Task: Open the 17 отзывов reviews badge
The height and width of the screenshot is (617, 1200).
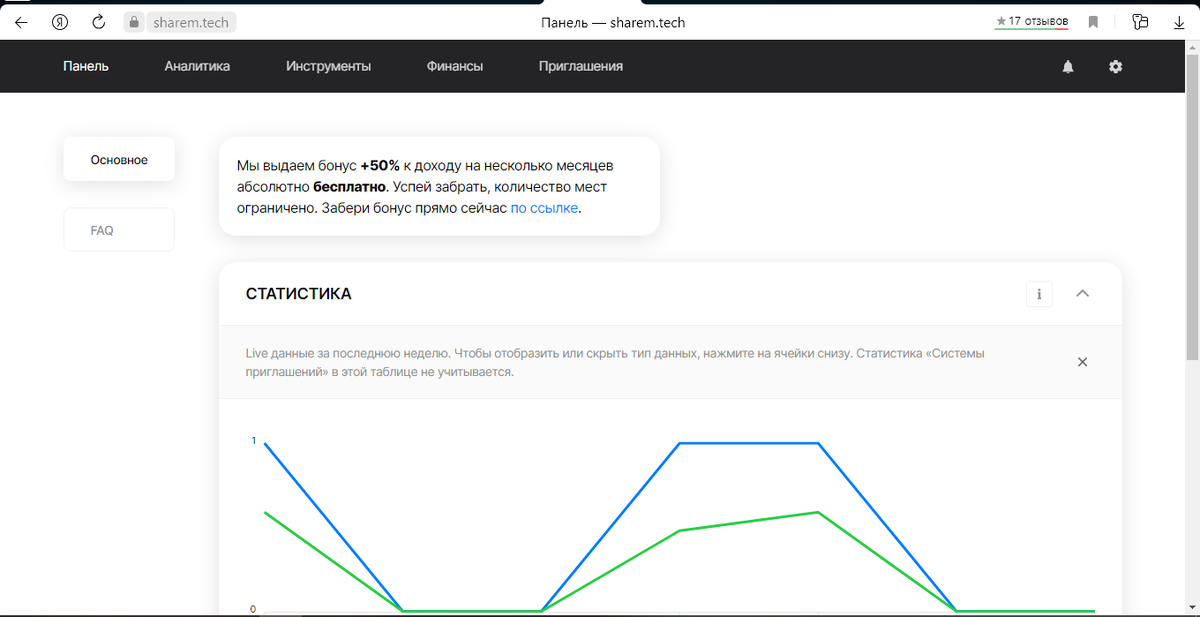Action: tap(1032, 21)
